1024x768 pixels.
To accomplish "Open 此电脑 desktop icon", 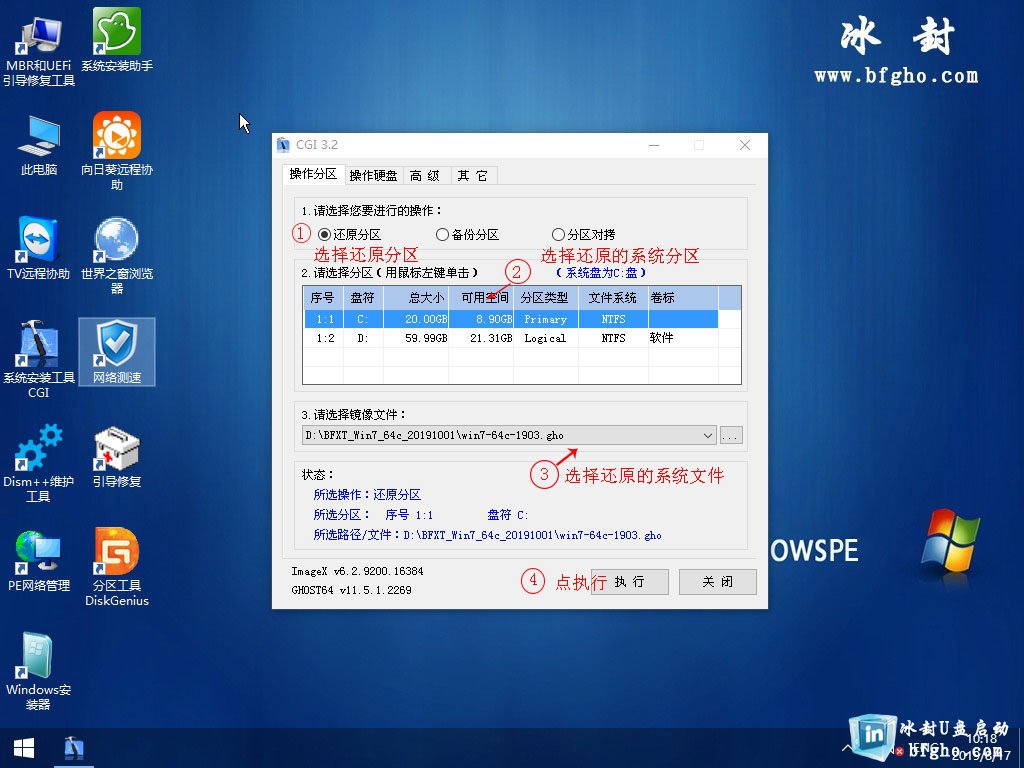I will pos(39,145).
